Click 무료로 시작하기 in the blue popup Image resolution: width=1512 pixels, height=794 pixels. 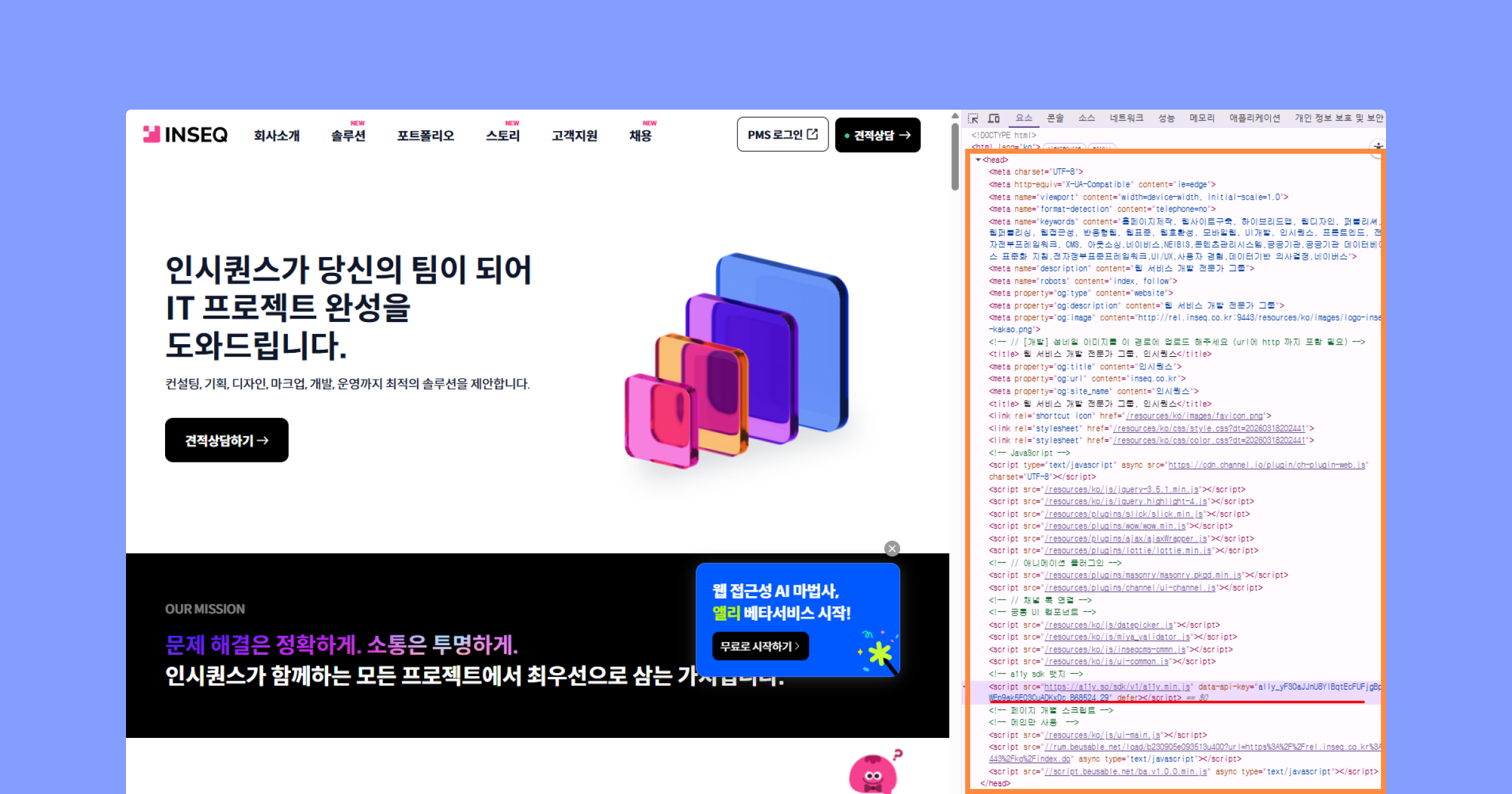click(x=760, y=646)
